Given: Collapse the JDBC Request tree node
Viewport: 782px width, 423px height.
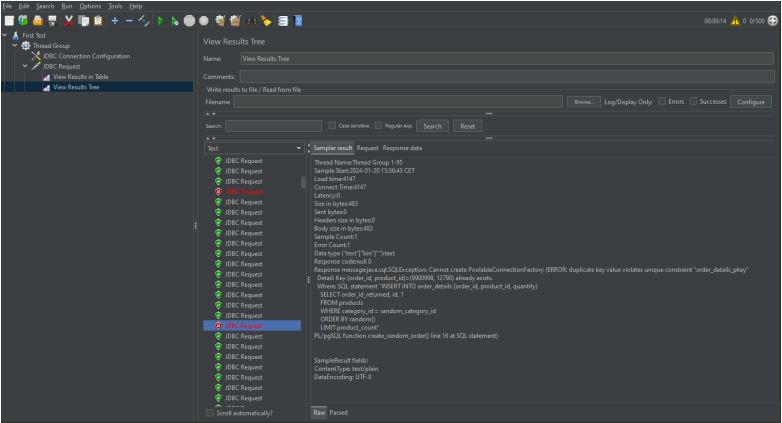Looking at the screenshot, I should point(25,66).
